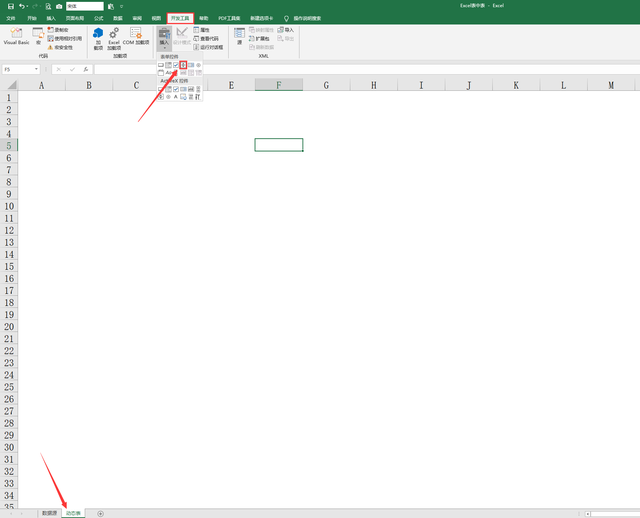This screenshot has width=640, height=518.
Task: Open the Name Box dropdown arrow
Action: click(x=36, y=69)
